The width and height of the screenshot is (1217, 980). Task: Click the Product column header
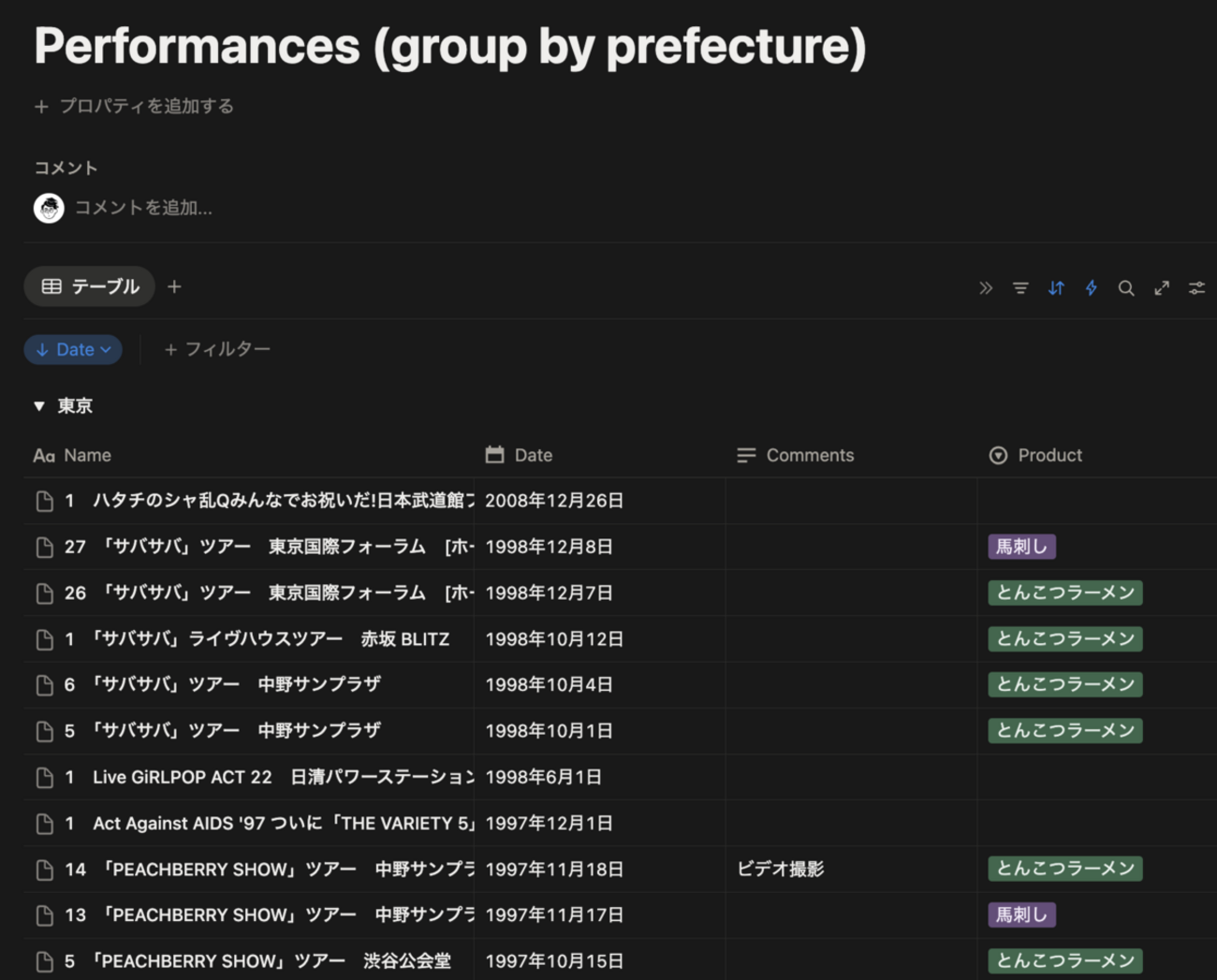pyautogui.click(x=1048, y=455)
